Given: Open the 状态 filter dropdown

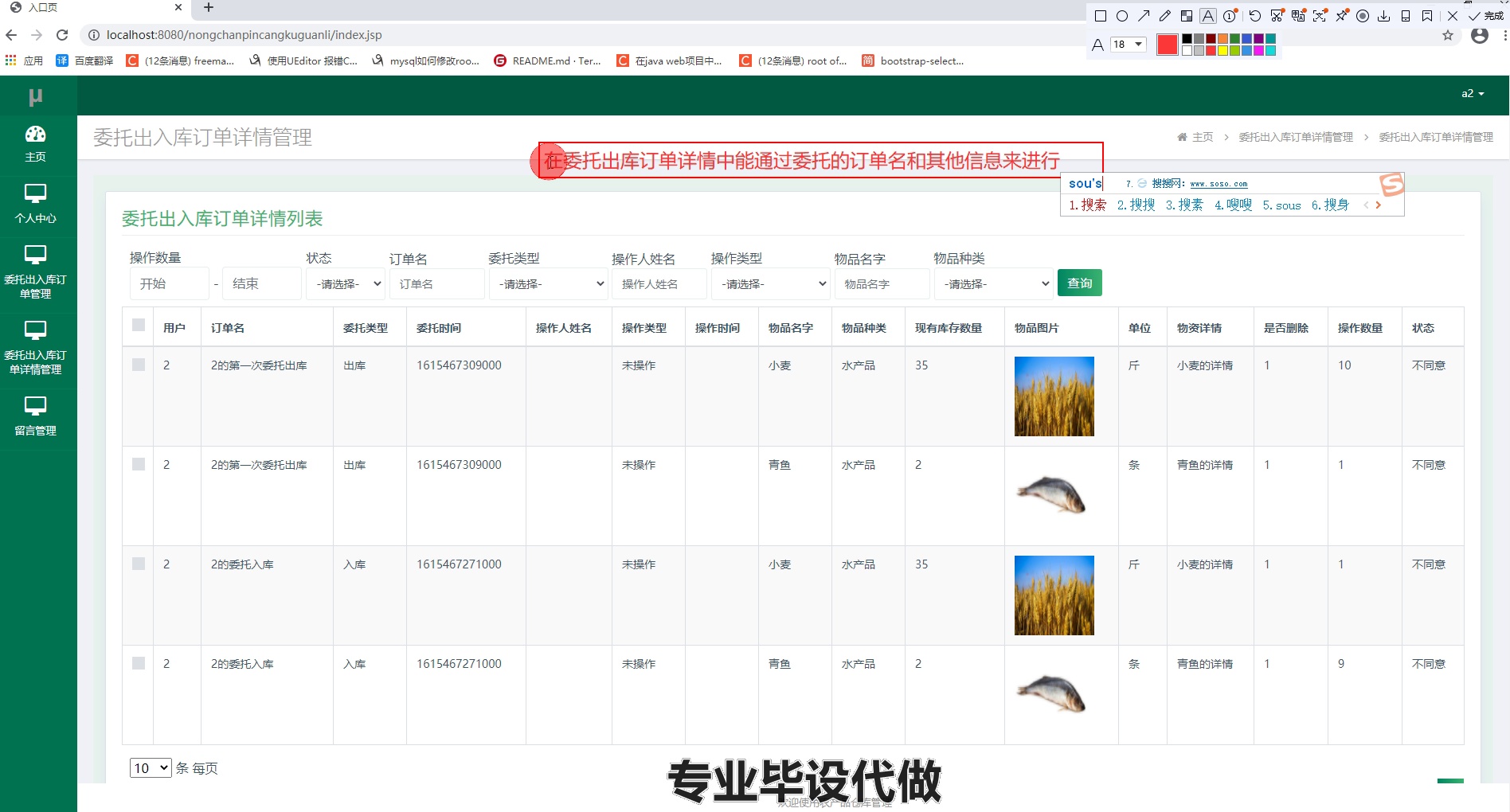Looking at the screenshot, I should 346,283.
